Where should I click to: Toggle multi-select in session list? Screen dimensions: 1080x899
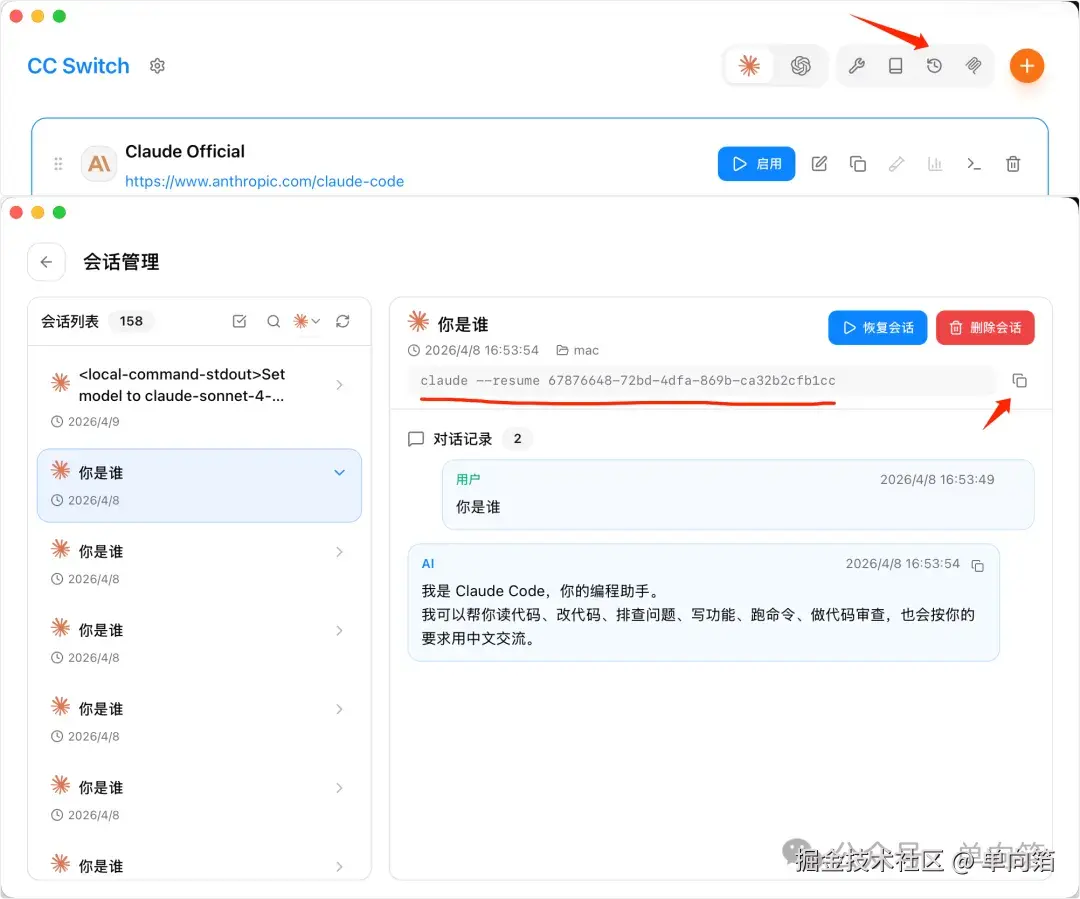click(x=239, y=322)
